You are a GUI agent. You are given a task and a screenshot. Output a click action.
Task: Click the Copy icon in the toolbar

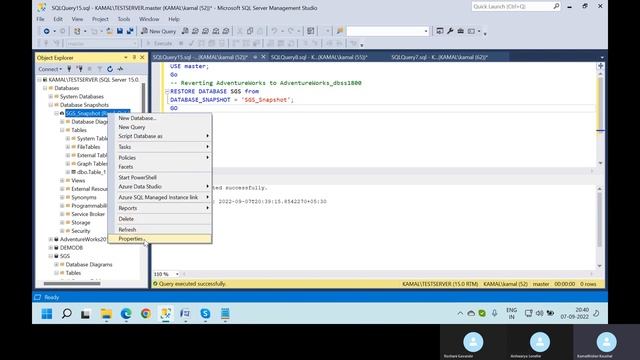coord(250,31)
